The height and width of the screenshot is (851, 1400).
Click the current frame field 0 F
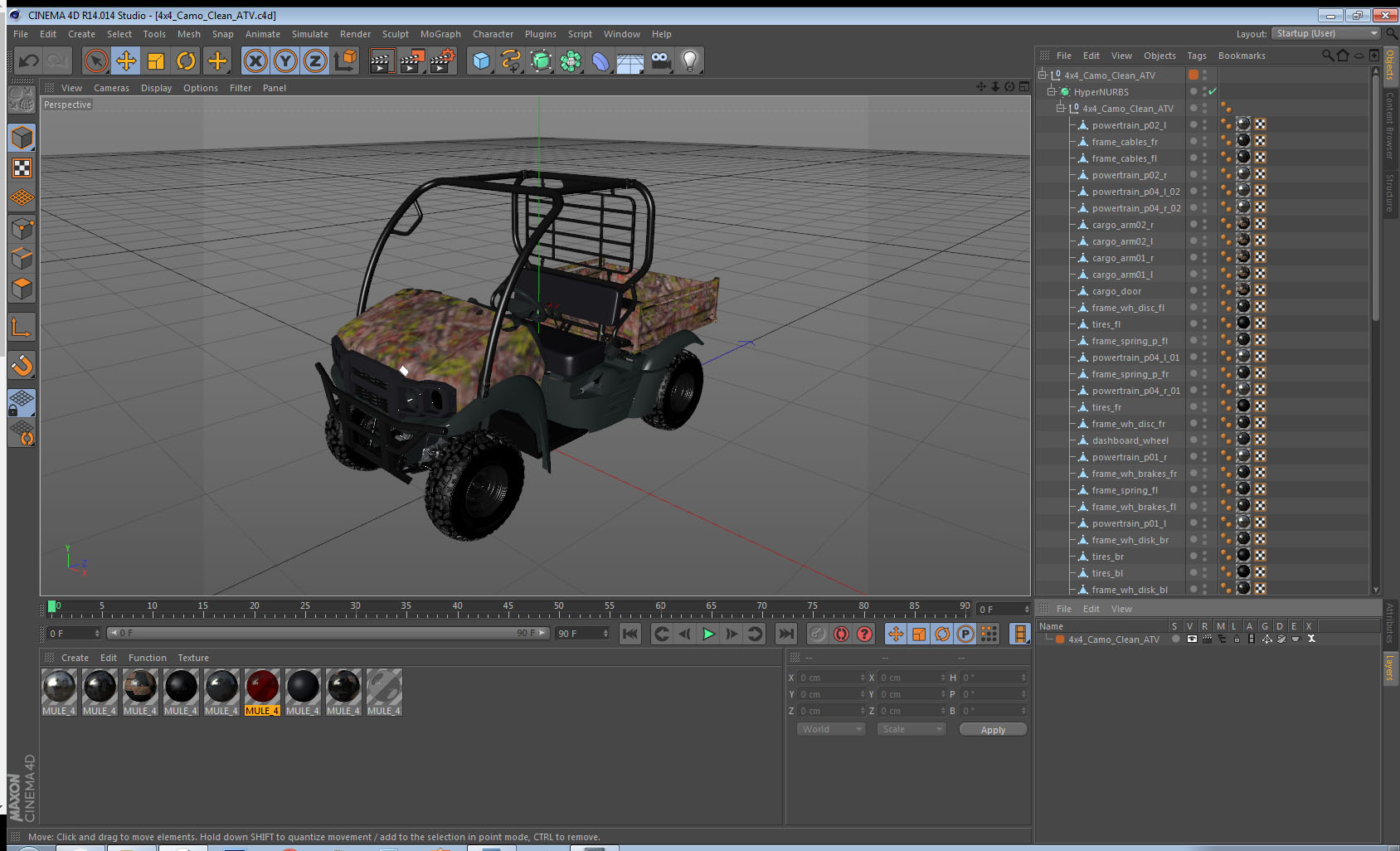point(73,634)
